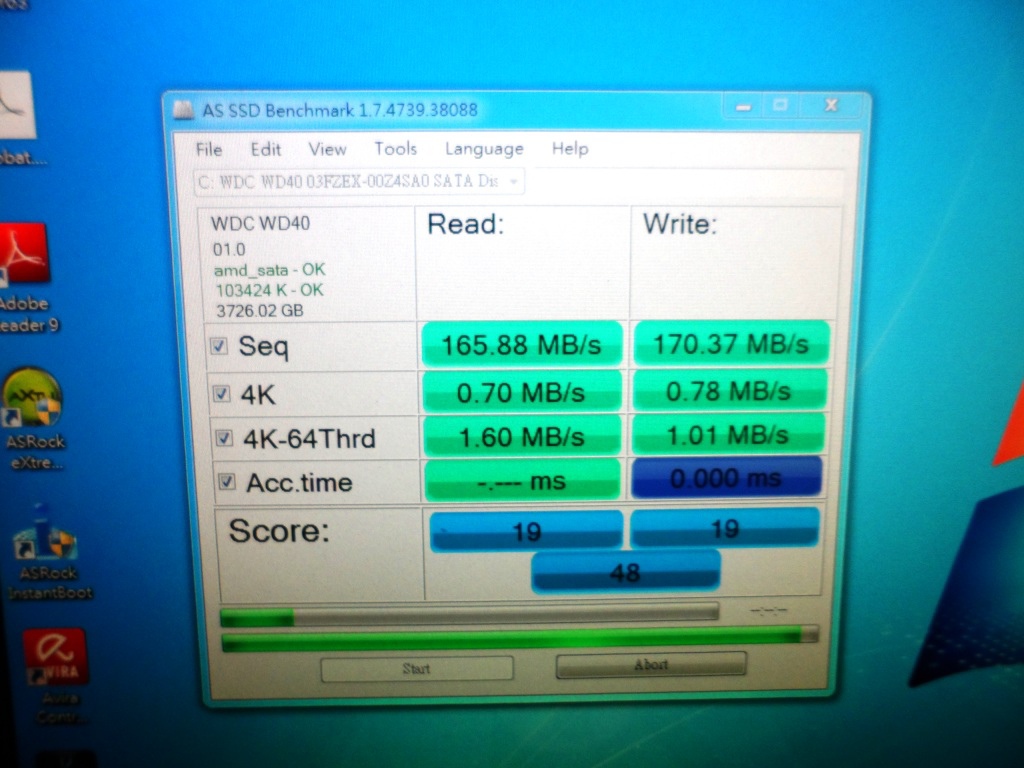The width and height of the screenshot is (1024, 768).
Task: Click the Start button
Action: 417,669
